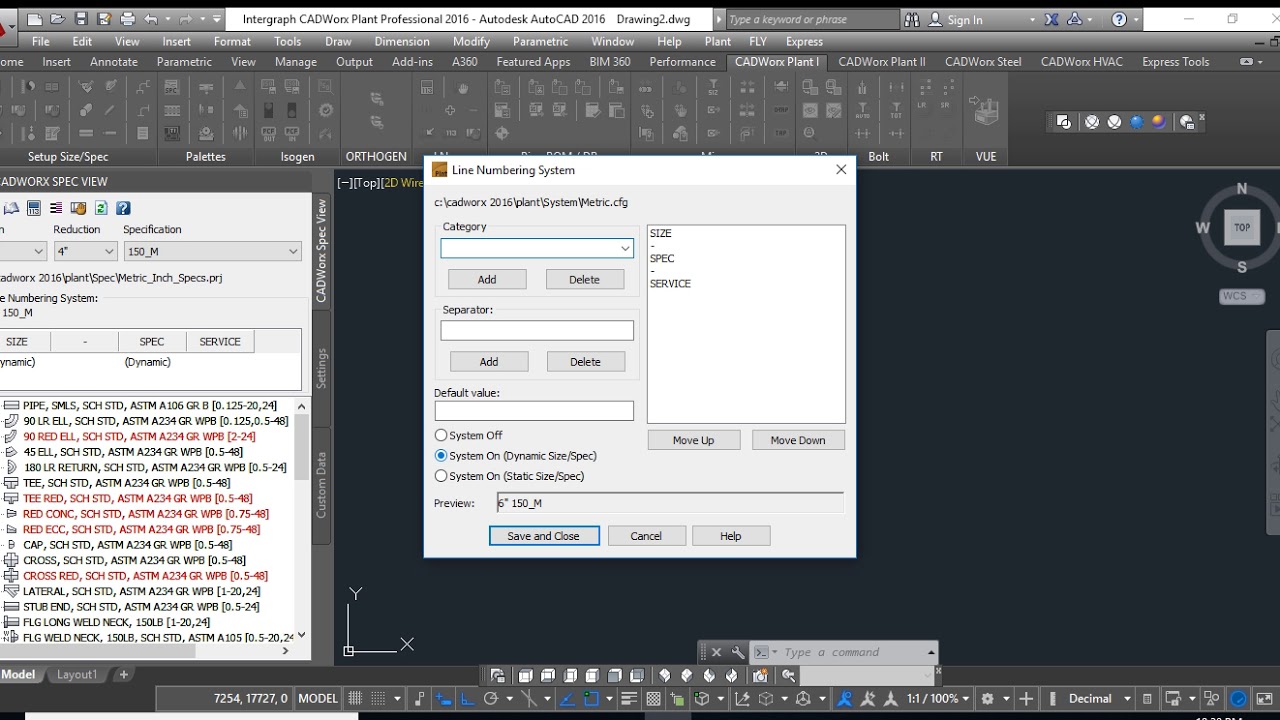Switch to the Layout1 tab

click(x=77, y=675)
